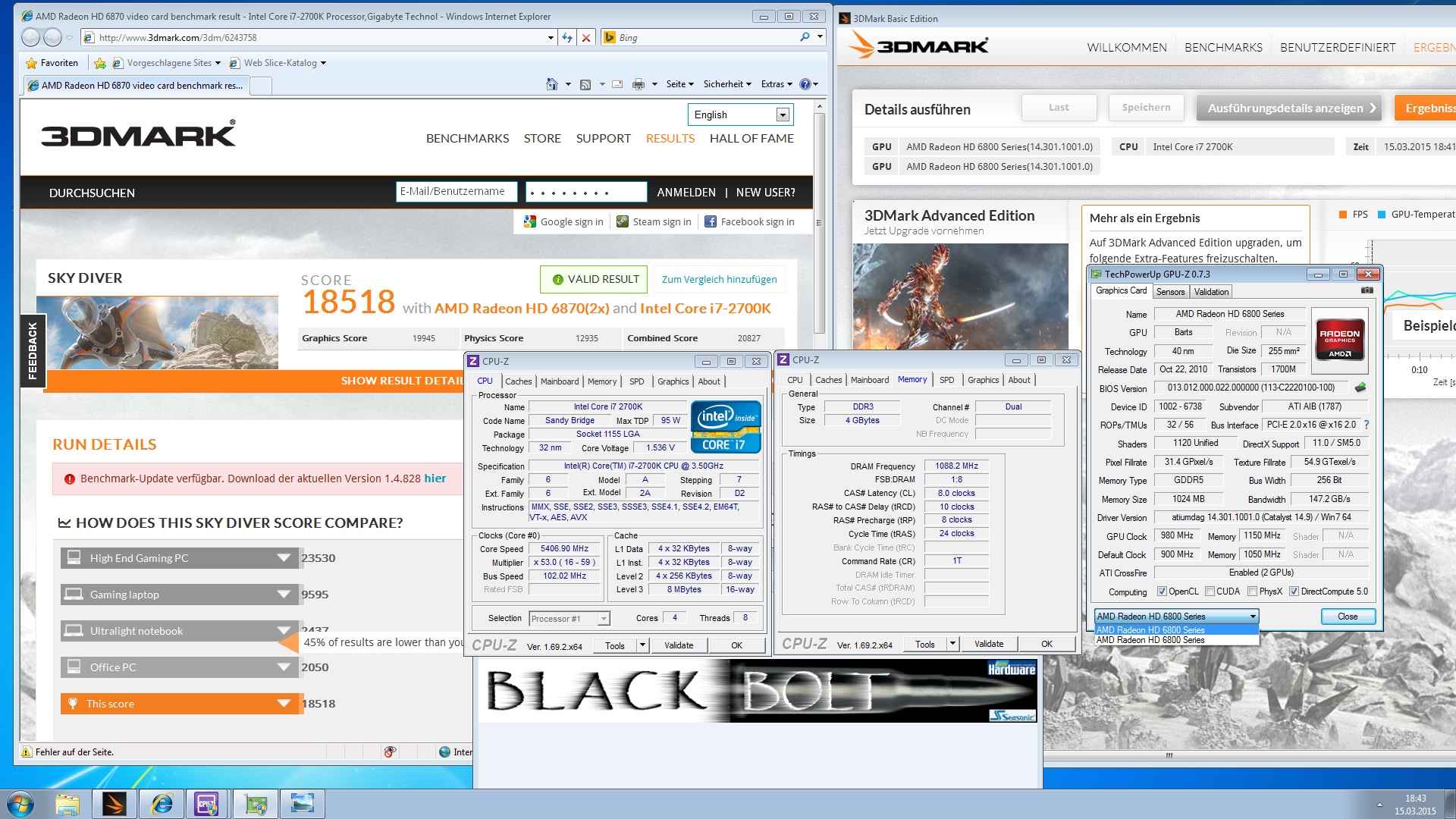Switch to 3DMark app in taskbar

pyautogui.click(x=115, y=804)
